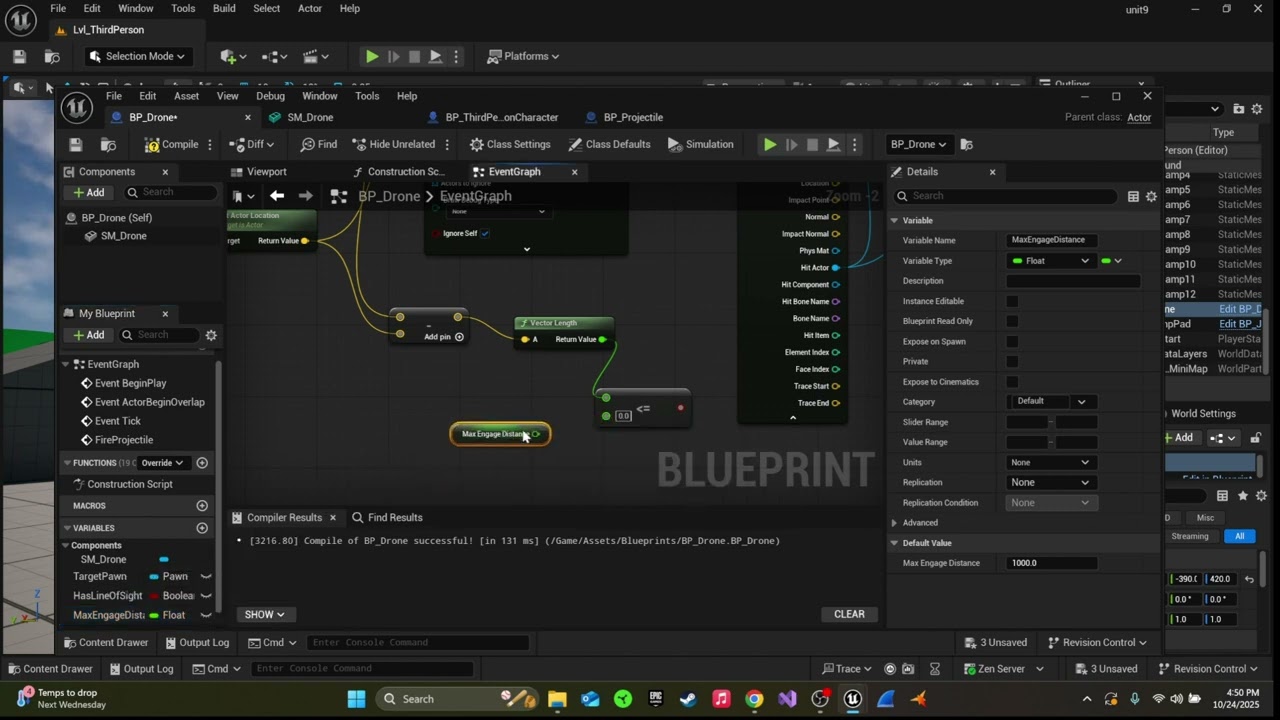
Task: Open the Functions Override dropdown
Action: point(162,463)
